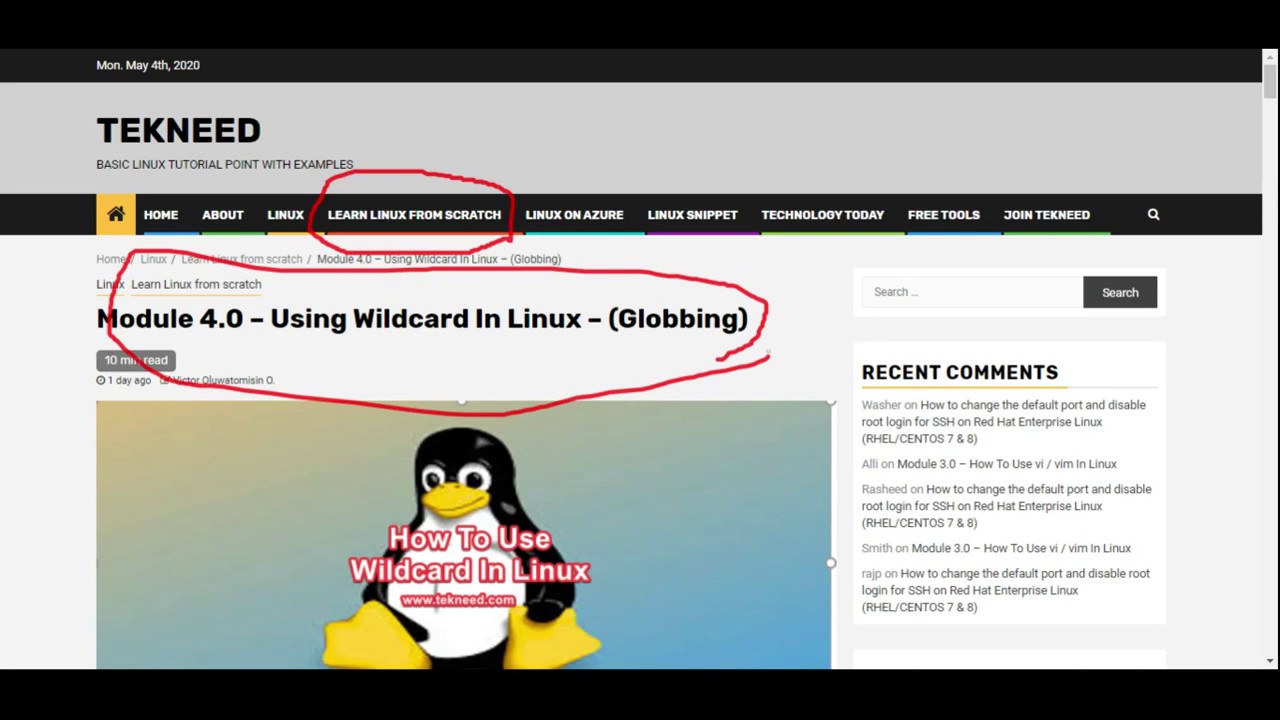This screenshot has width=1280, height=720.
Task: Open LEARN LINUX FROM SCRATCH menu
Action: 414,215
